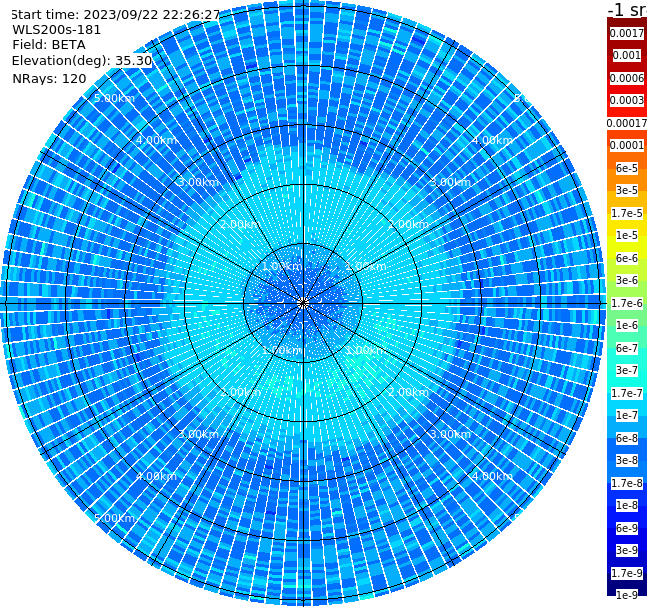Screen dimensions: 647x607
Task: Click the 3.00km range label in the upper-left quadrant
Action: (x=198, y=182)
